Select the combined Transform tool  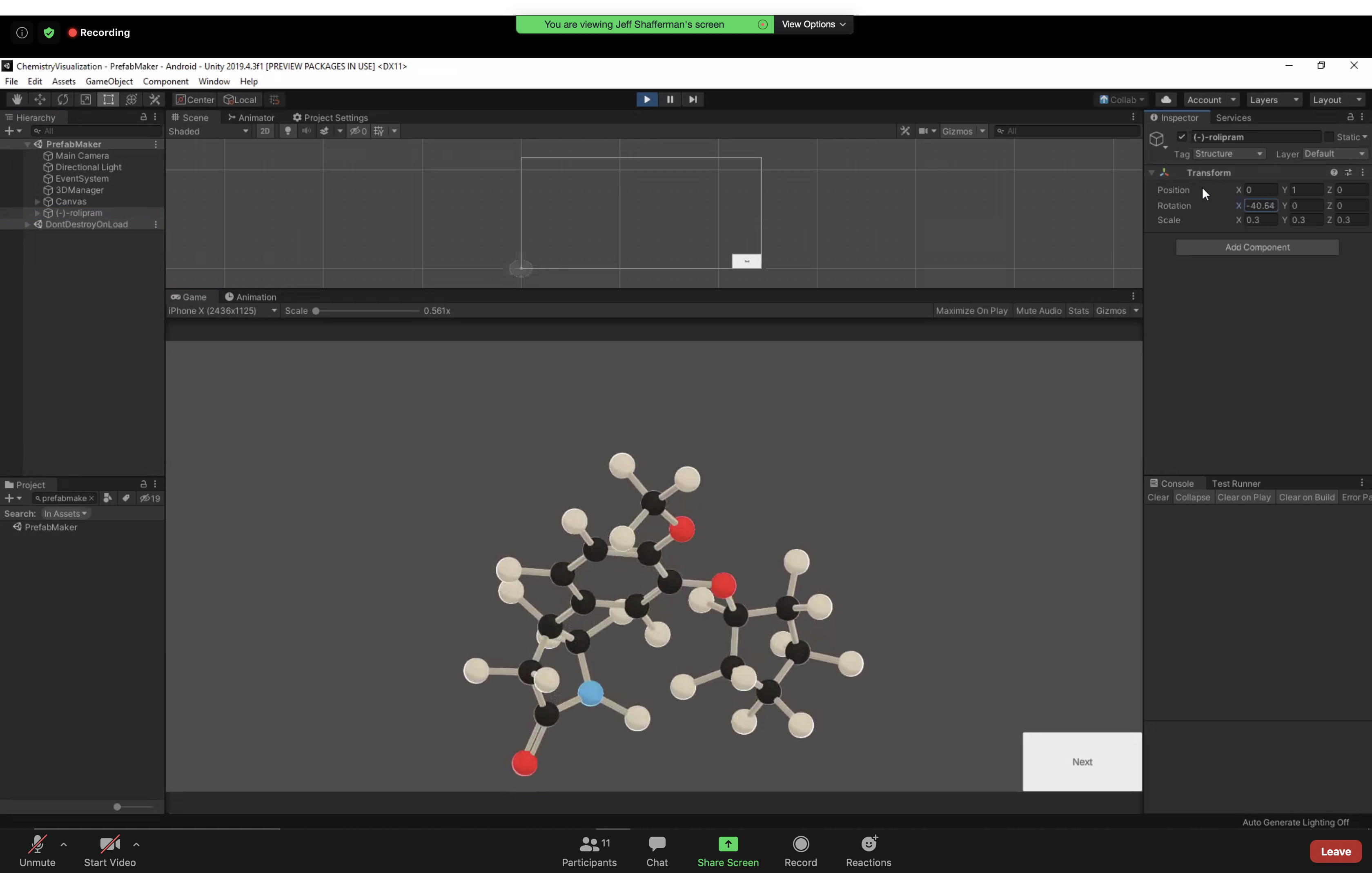click(x=131, y=99)
